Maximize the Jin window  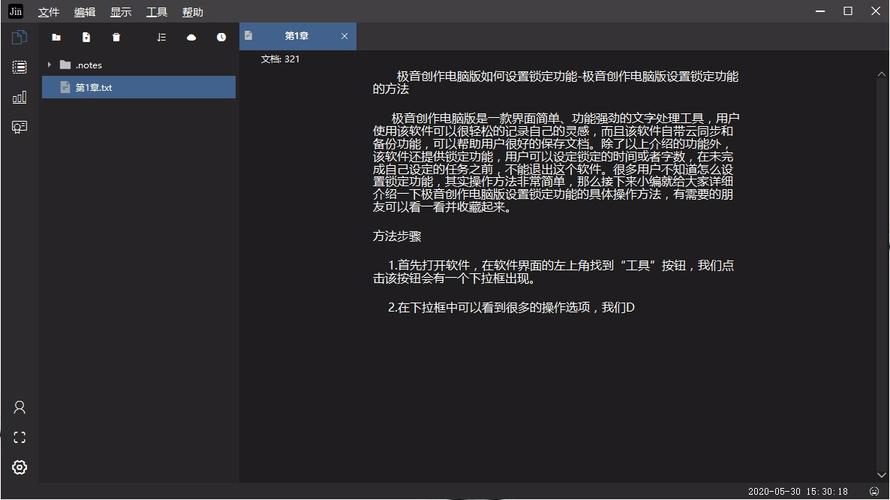pos(848,11)
